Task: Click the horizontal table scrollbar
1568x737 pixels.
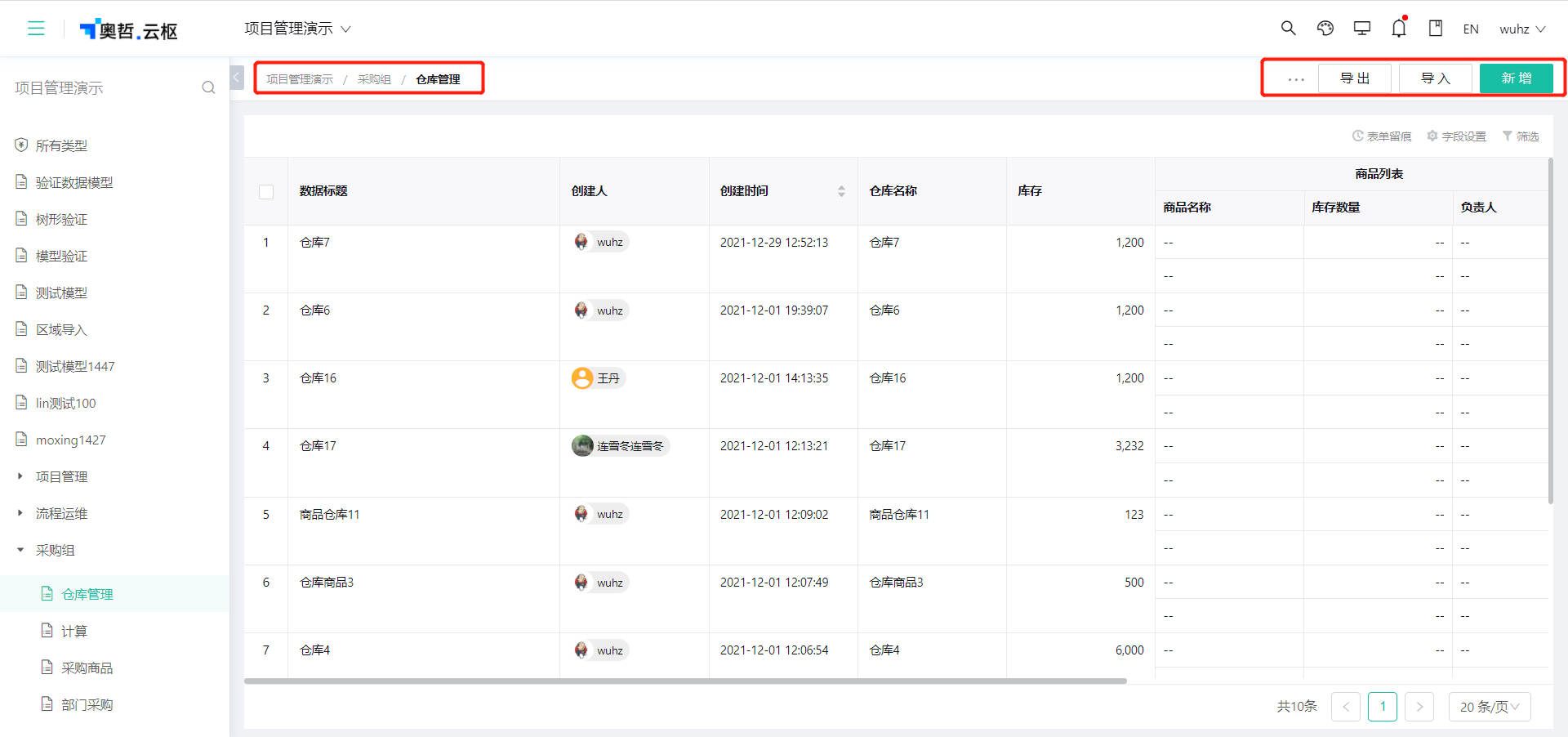Action: [685, 681]
